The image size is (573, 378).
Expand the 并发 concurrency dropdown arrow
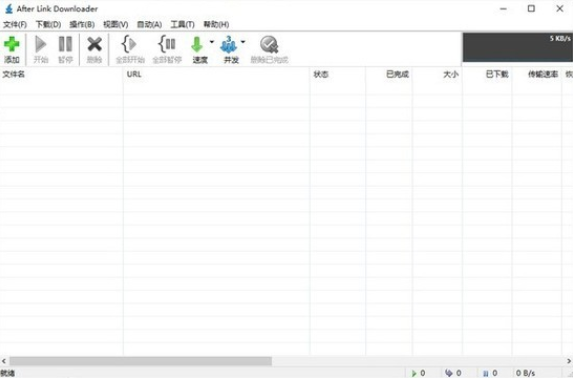[243, 42]
